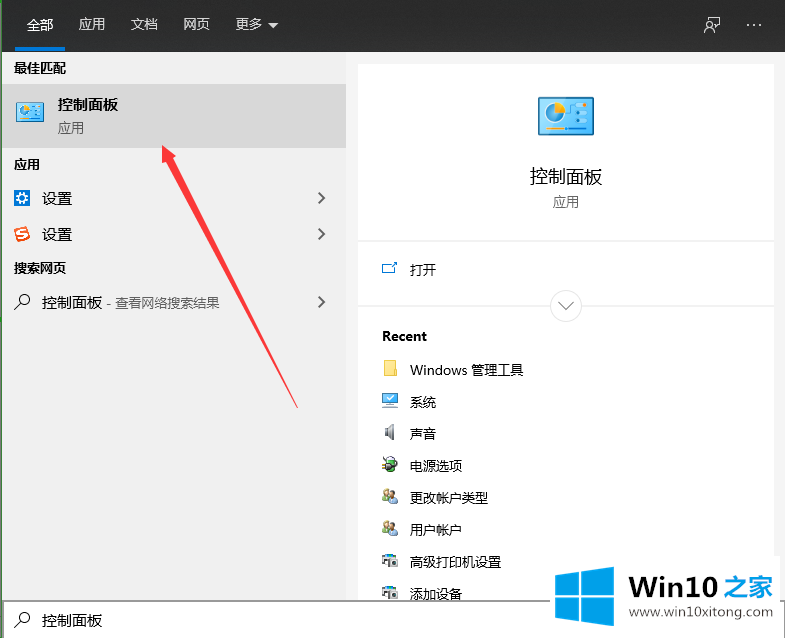This screenshot has height=638, width=785.
Task: Open 高级打印机设置 from Recent list
Action: pos(455,562)
